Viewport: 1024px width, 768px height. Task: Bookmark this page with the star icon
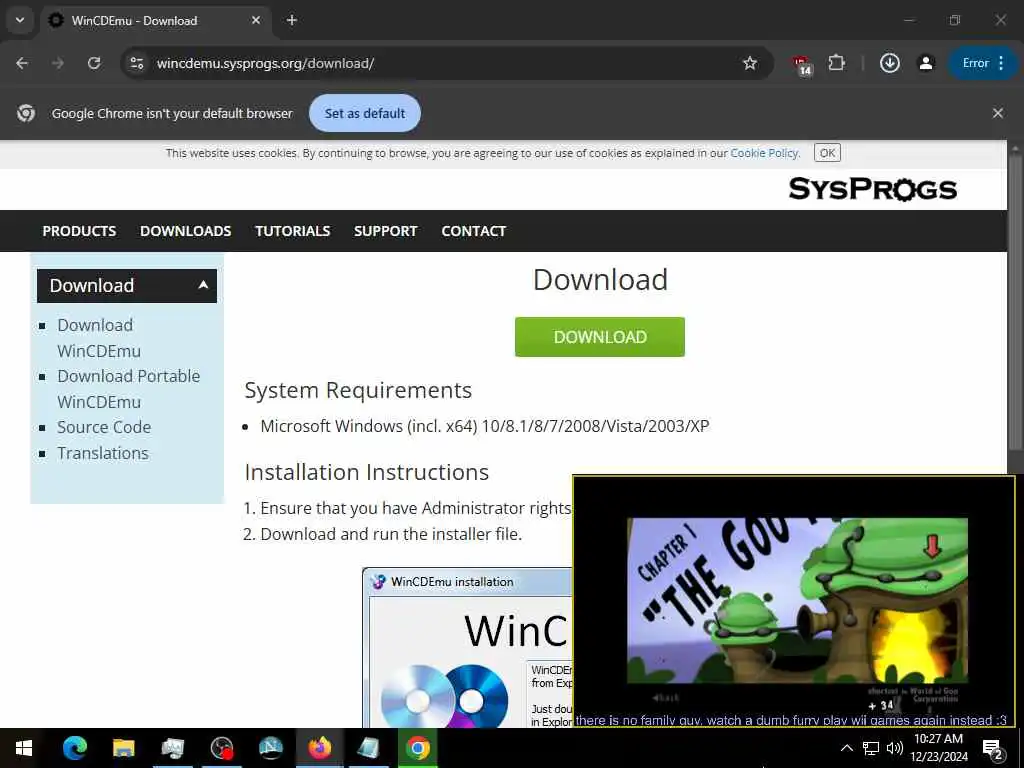[x=750, y=63]
